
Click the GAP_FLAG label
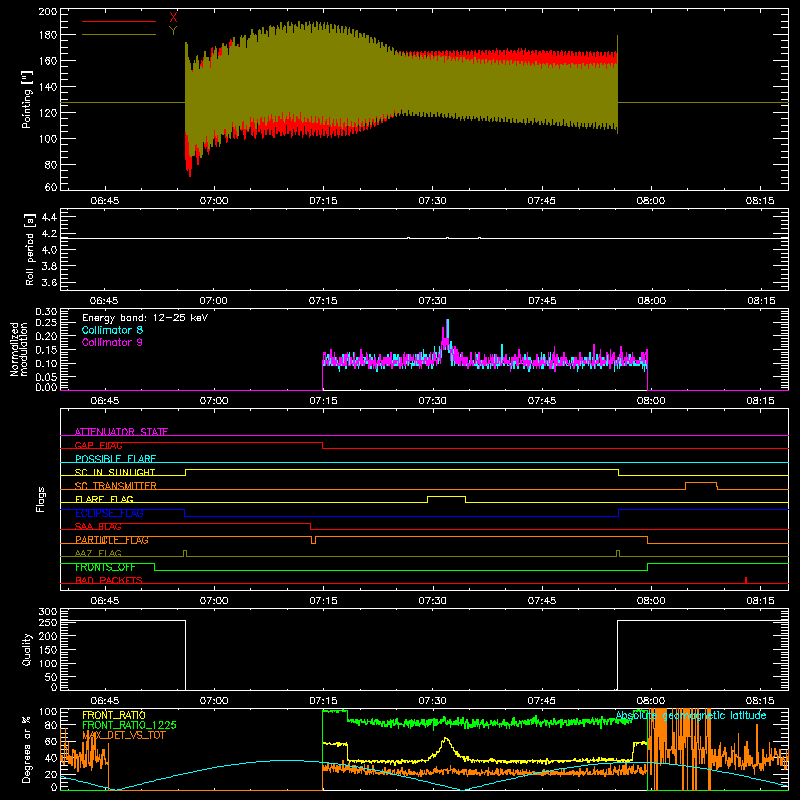point(98,445)
